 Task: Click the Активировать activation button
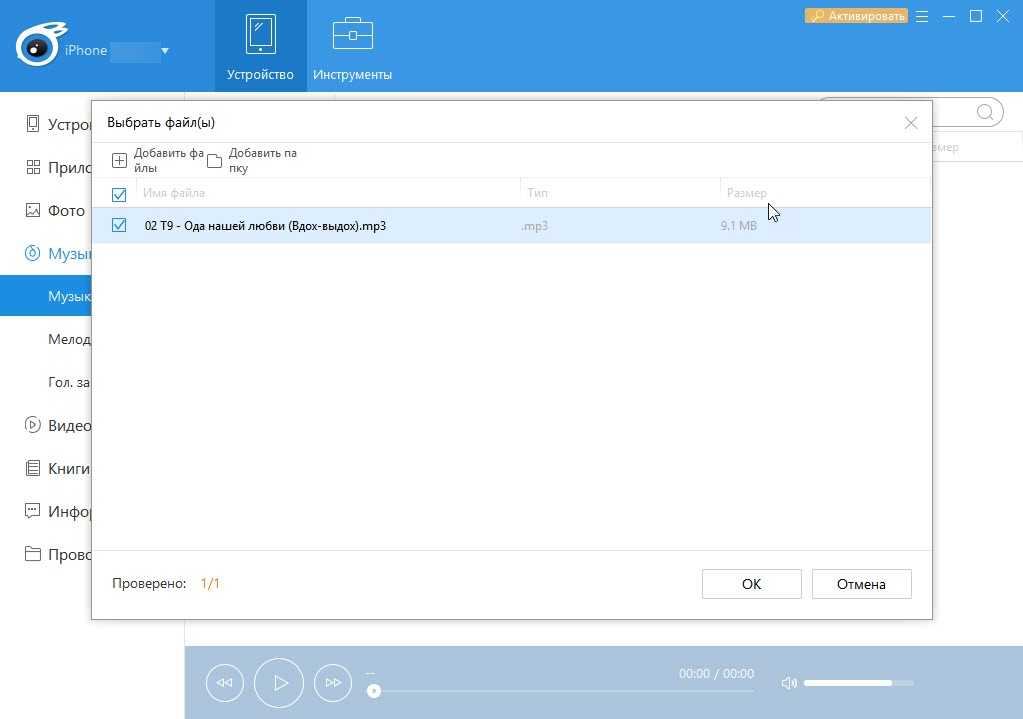tap(856, 16)
